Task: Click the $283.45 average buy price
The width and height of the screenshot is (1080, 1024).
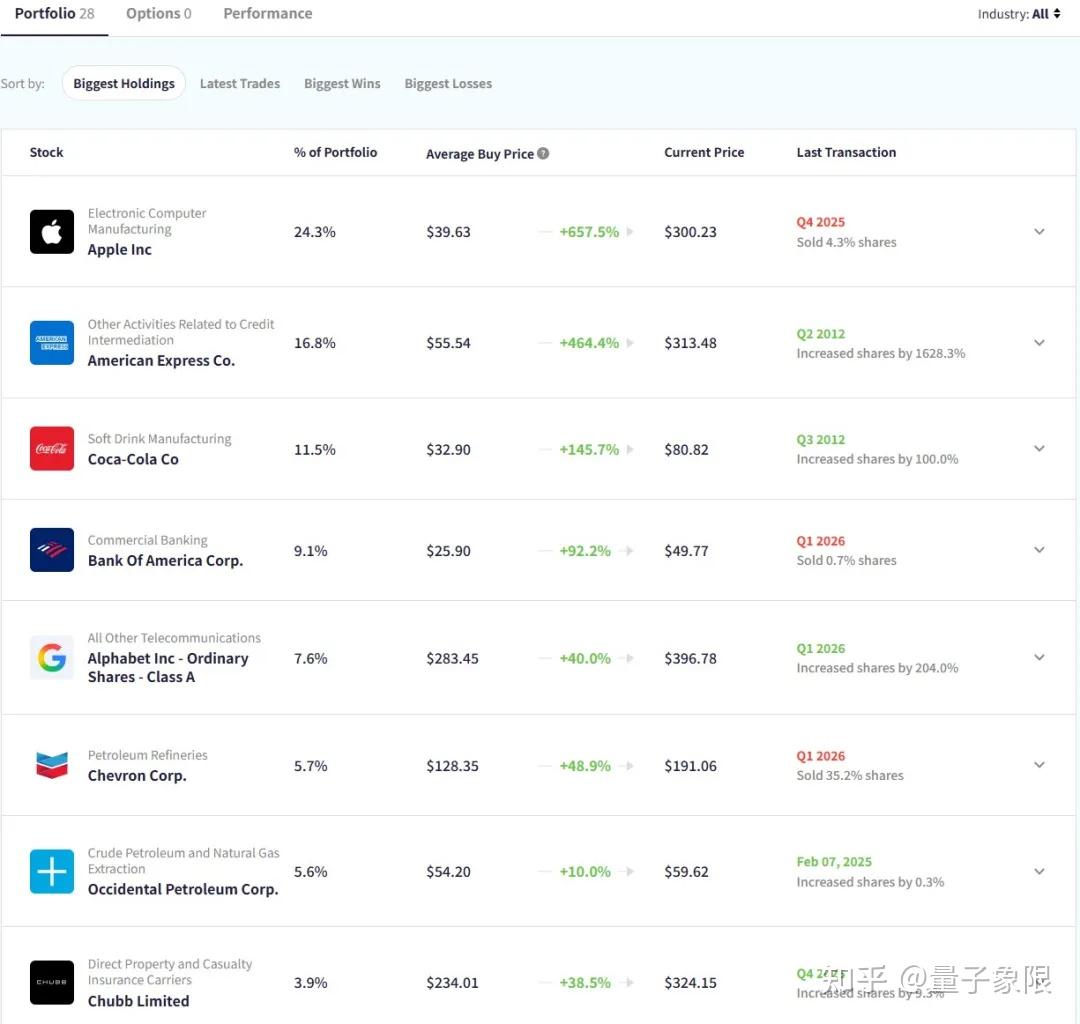Action: tap(452, 658)
